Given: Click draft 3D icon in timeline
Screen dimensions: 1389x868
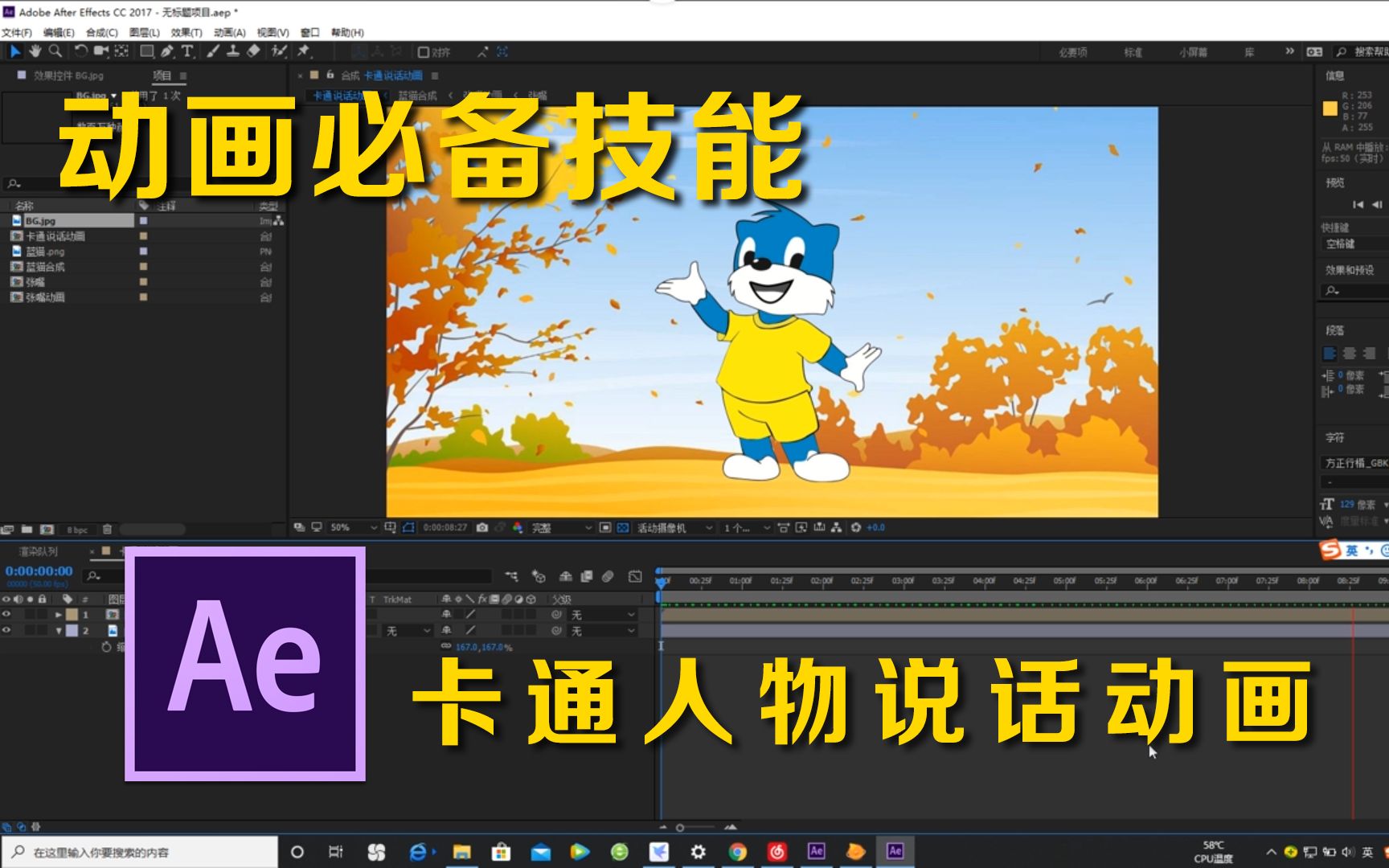Looking at the screenshot, I should [539, 576].
